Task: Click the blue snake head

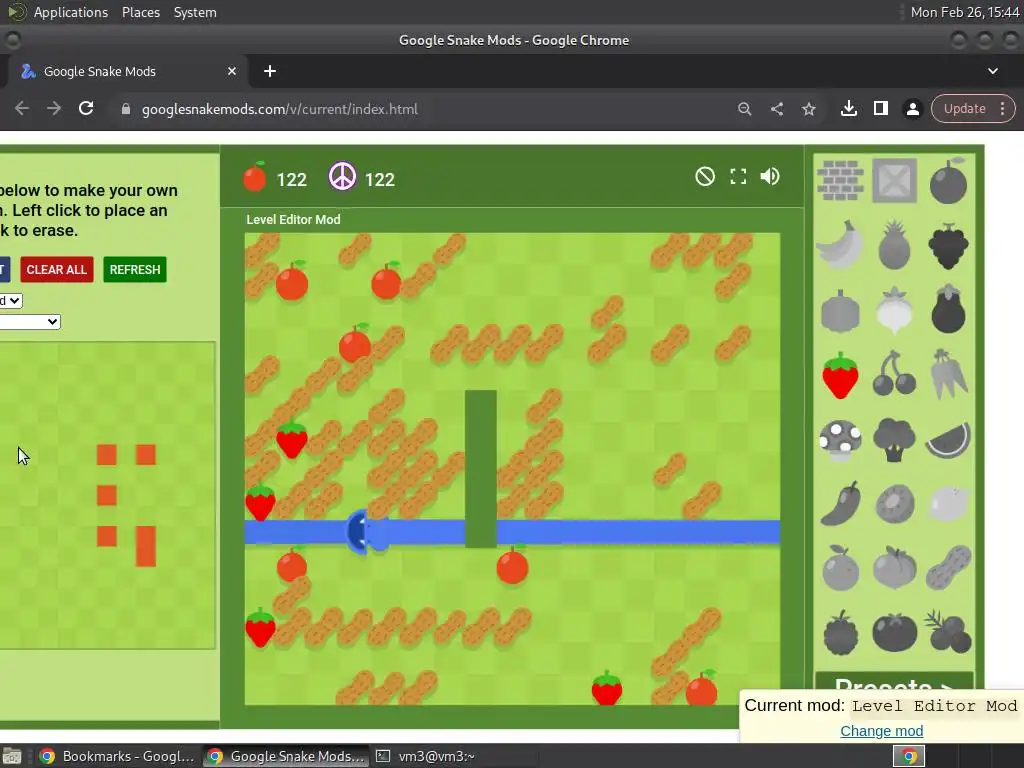Action: pyautogui.click(x=366, y=532)
